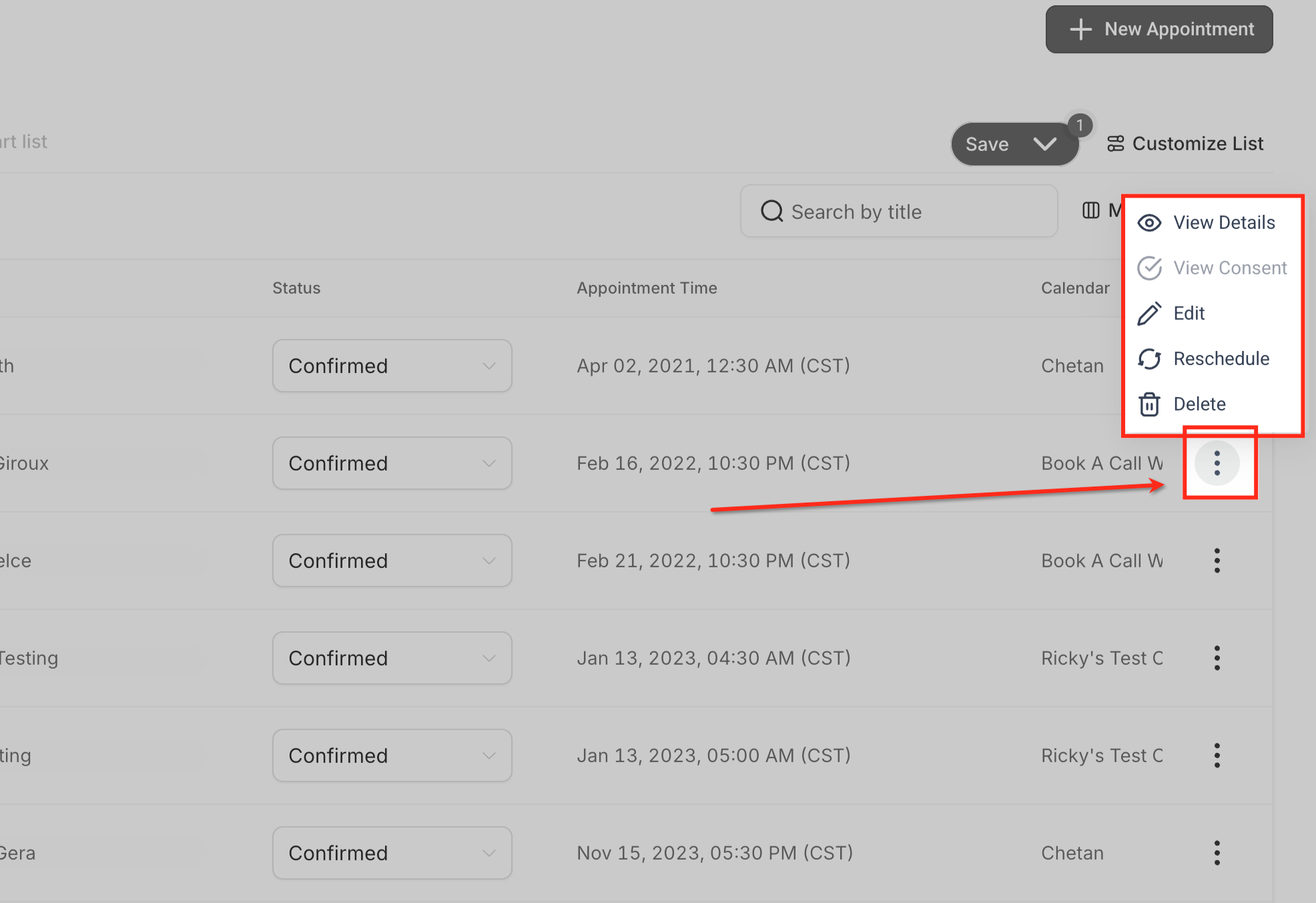1316x903 pixels.
Task: Open status dropdown for Apr 02, 2021 appointment
Action: pos(392,366)
